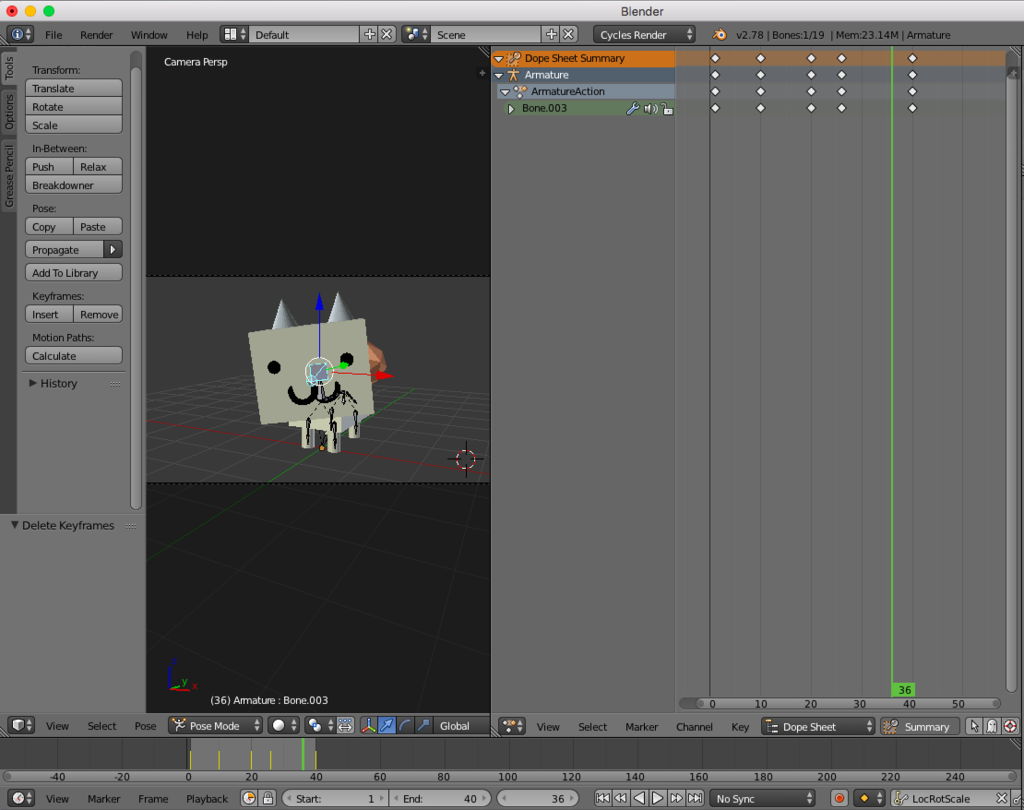
Task: Play the animation in reverse
Action: point(639,798)
